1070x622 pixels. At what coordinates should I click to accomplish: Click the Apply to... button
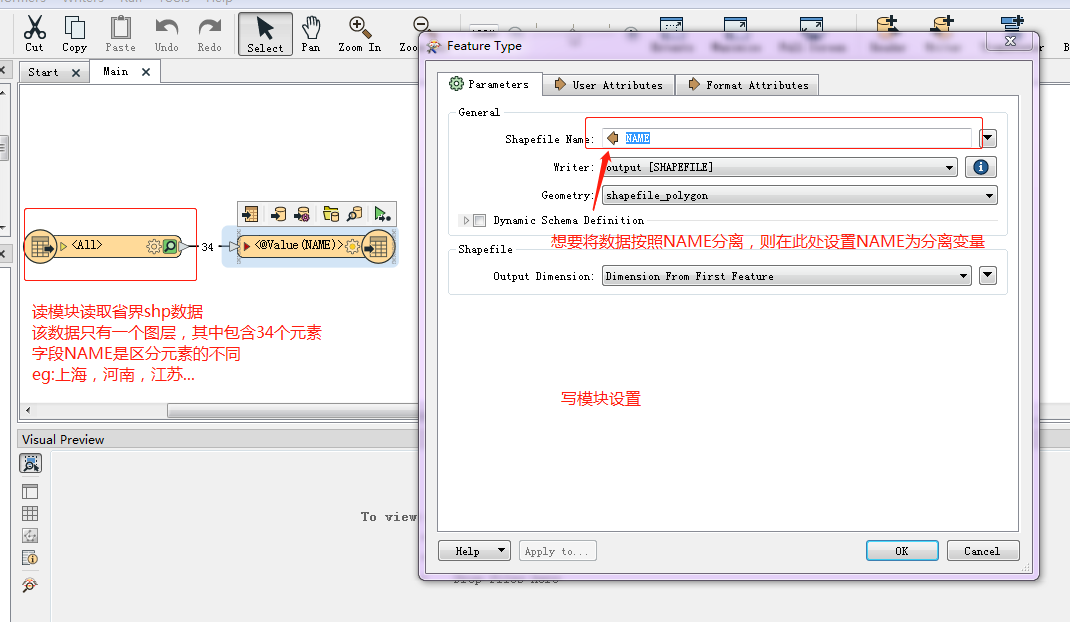point(557,550)
